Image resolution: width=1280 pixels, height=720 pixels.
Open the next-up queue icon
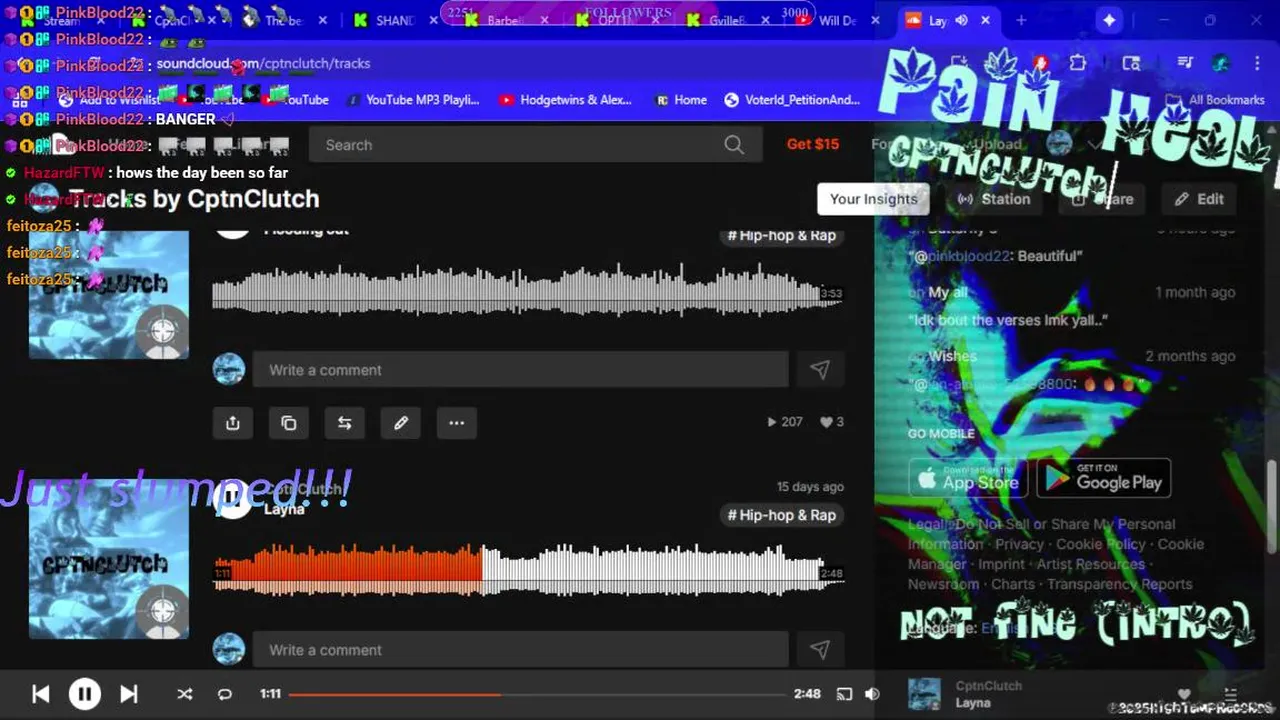coord(1232,694)
